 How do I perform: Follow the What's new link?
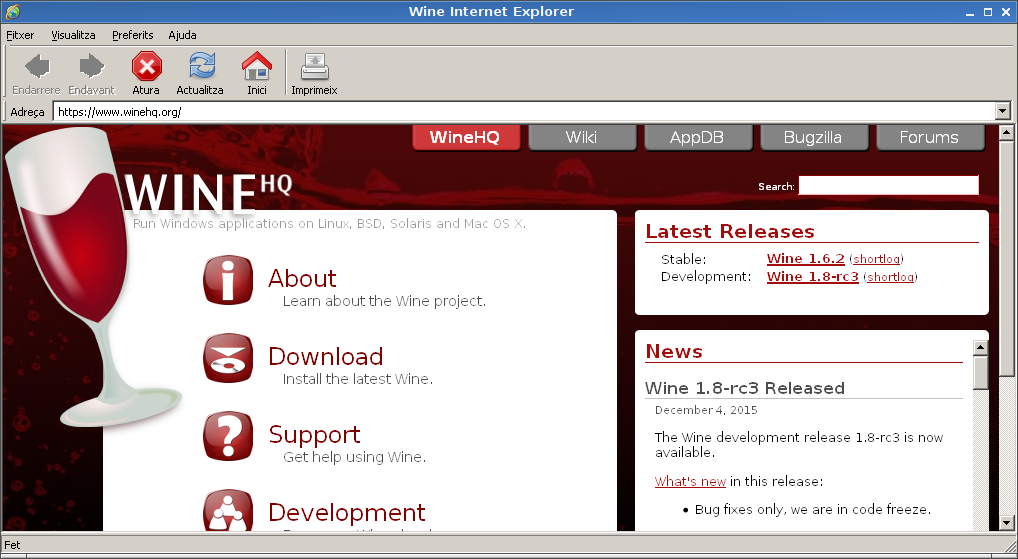point(690,482)
